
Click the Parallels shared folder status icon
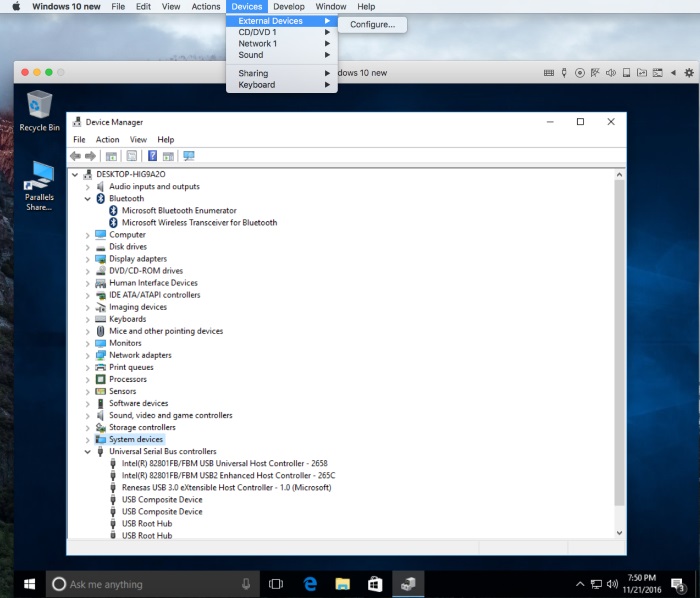click(x=642, y=73)
